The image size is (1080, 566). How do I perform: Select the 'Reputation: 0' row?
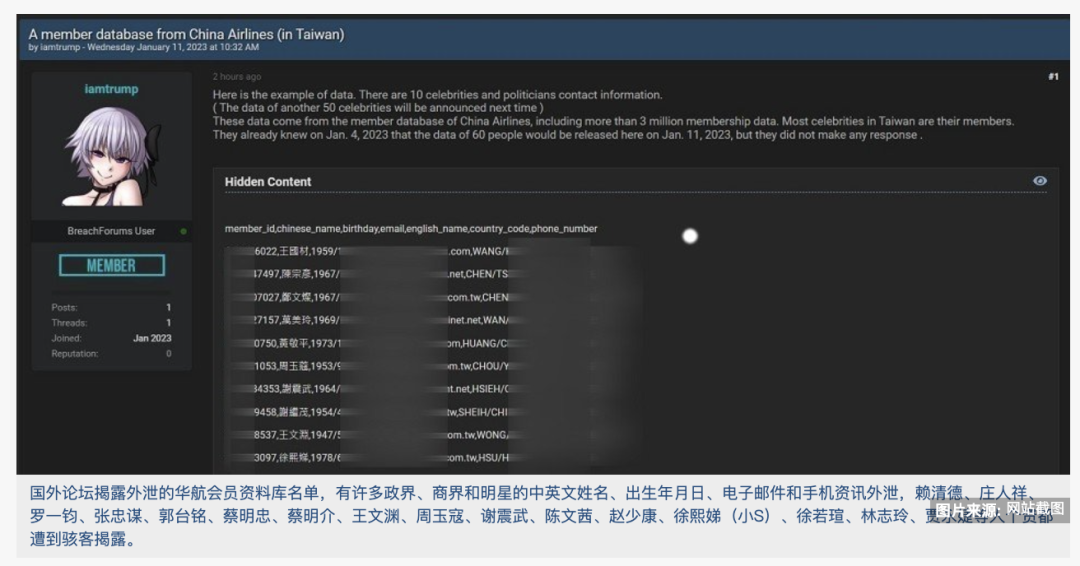[111, 353]
